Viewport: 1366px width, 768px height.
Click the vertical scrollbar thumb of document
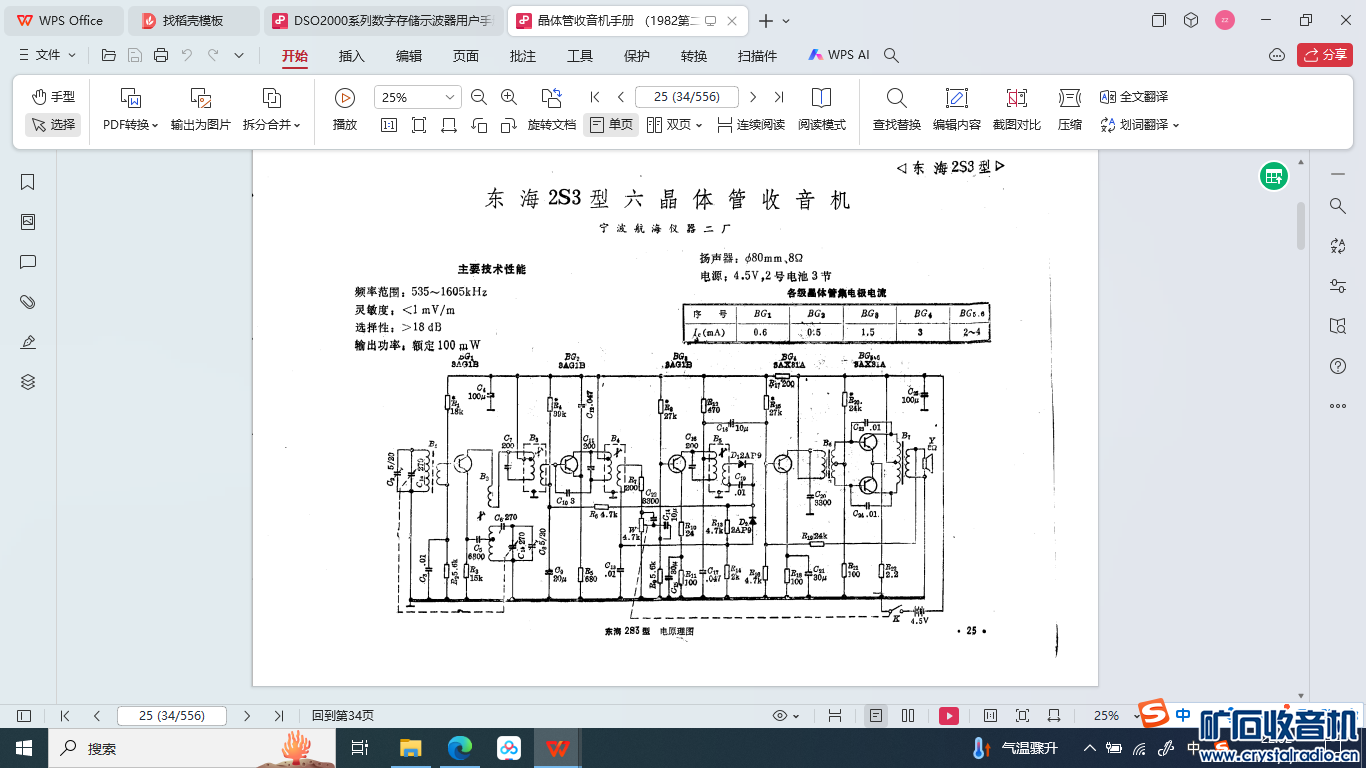pyautogui.click(x=1301, y=225)
